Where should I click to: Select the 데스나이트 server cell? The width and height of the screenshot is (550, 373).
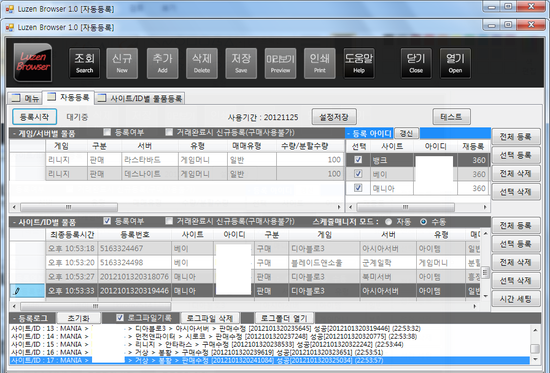point(150,174)
